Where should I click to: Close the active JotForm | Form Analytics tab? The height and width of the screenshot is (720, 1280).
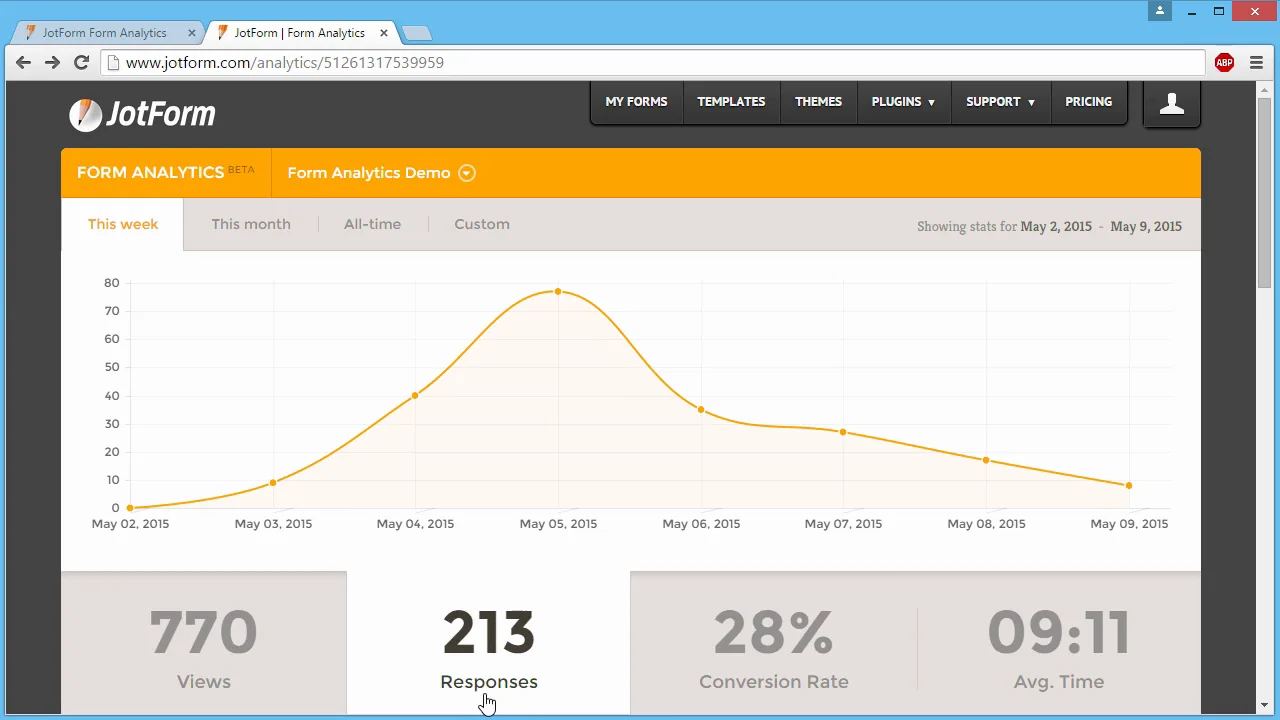click(384, 33)
